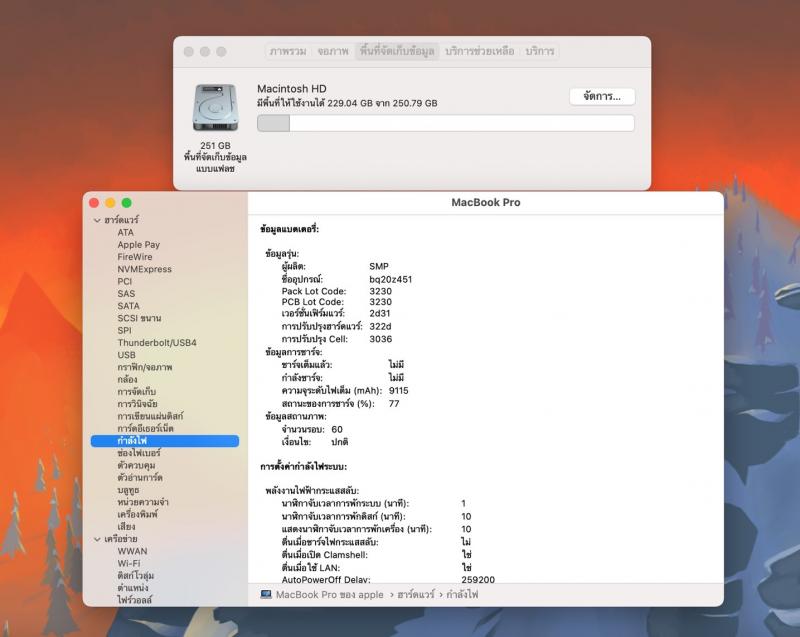
Task: Click the AutoPowerOff Delay value 259200
Action: point(478,579)
